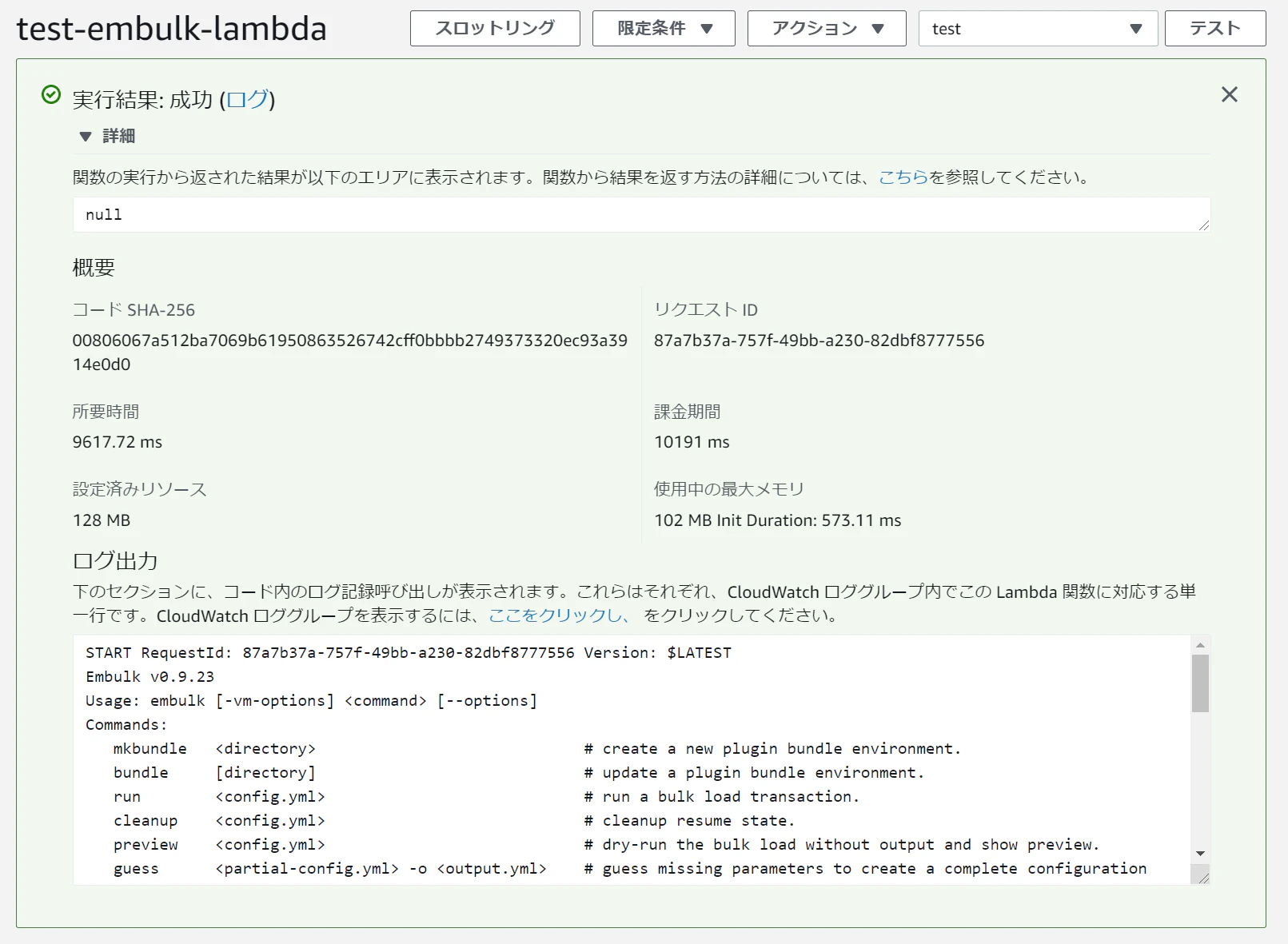Collapse the 詳細 section triangle
The width and height of the screenshot is (1288, 944).
(x=86, y=137)
